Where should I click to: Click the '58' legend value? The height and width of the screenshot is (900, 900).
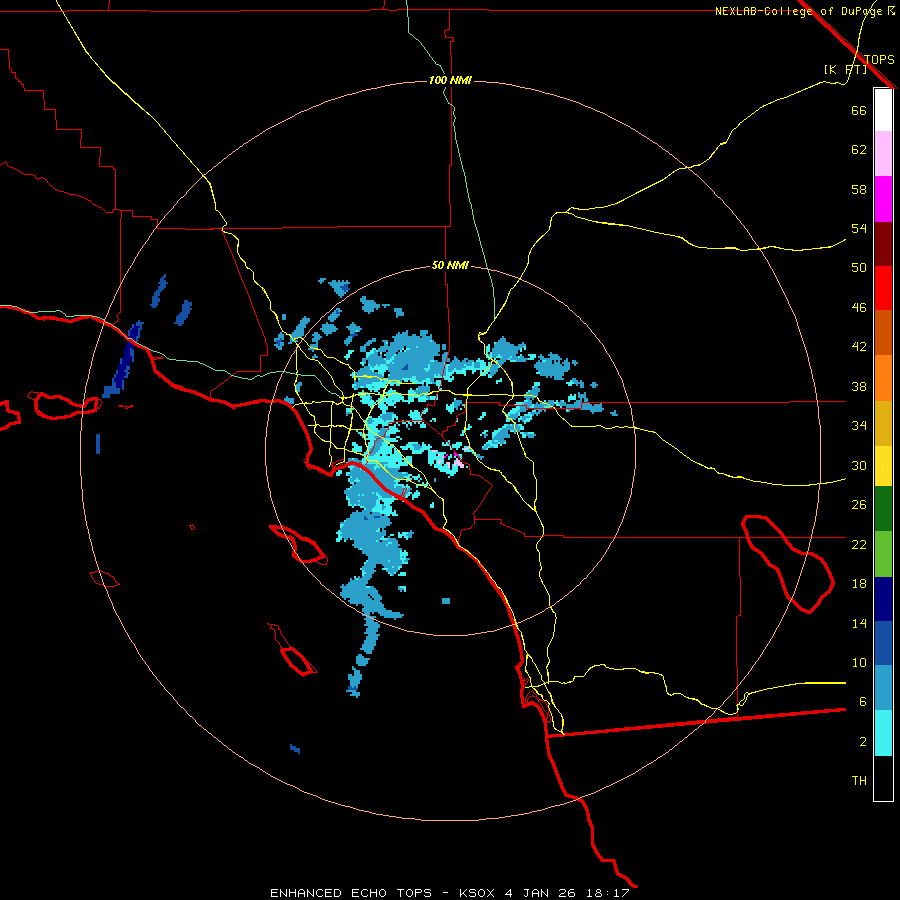[x=859, y=189]
